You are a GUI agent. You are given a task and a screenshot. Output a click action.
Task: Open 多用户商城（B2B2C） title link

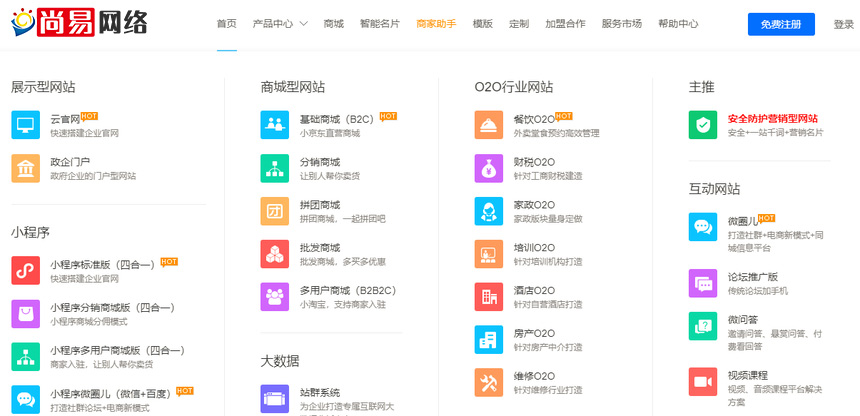pos(348,290)
